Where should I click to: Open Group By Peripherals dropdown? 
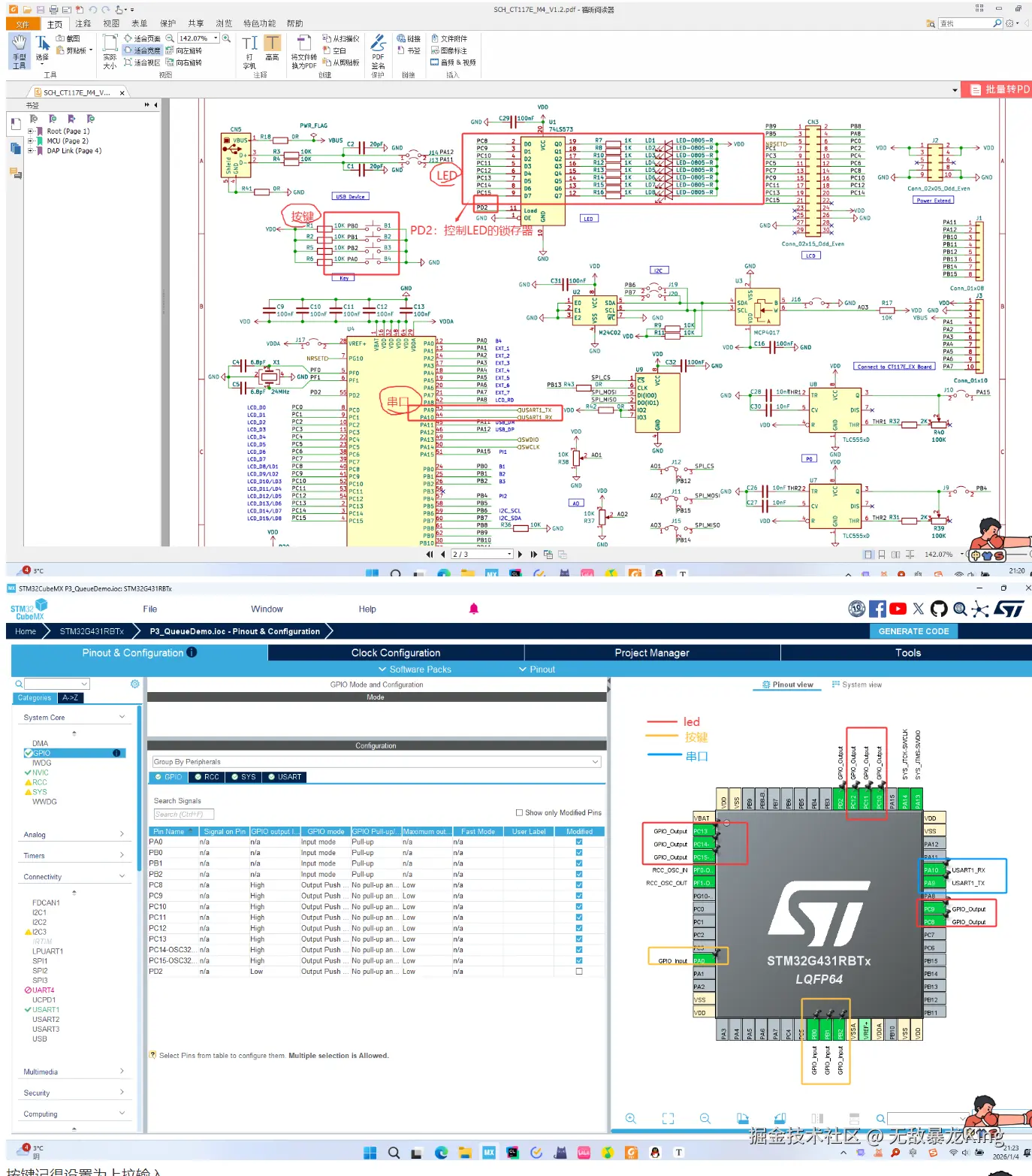tap(376, 762)
